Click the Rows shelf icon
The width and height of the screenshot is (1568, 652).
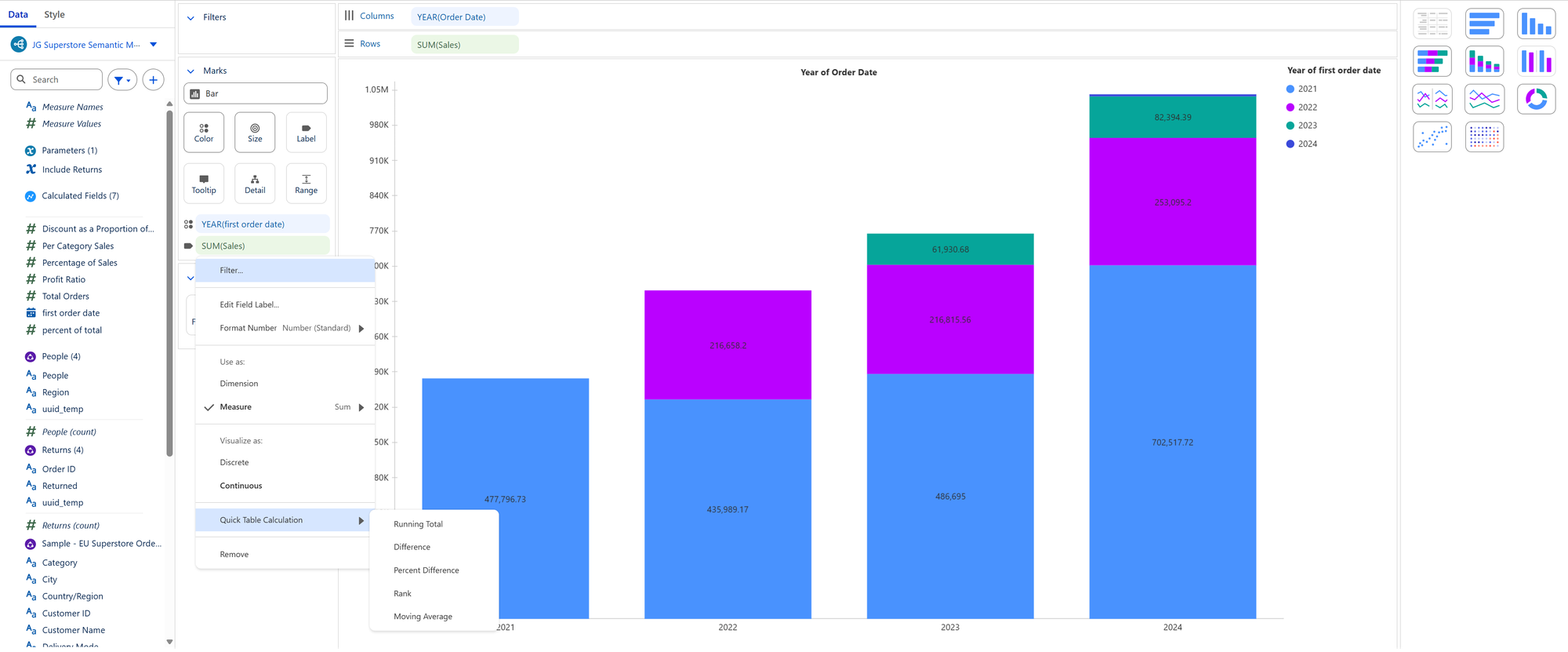coord(350,44)
